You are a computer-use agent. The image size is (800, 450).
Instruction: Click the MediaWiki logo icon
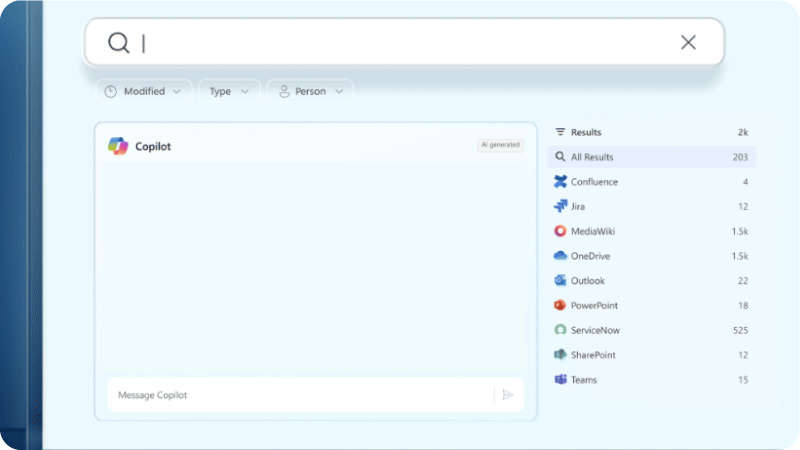(x=560, y=231)
